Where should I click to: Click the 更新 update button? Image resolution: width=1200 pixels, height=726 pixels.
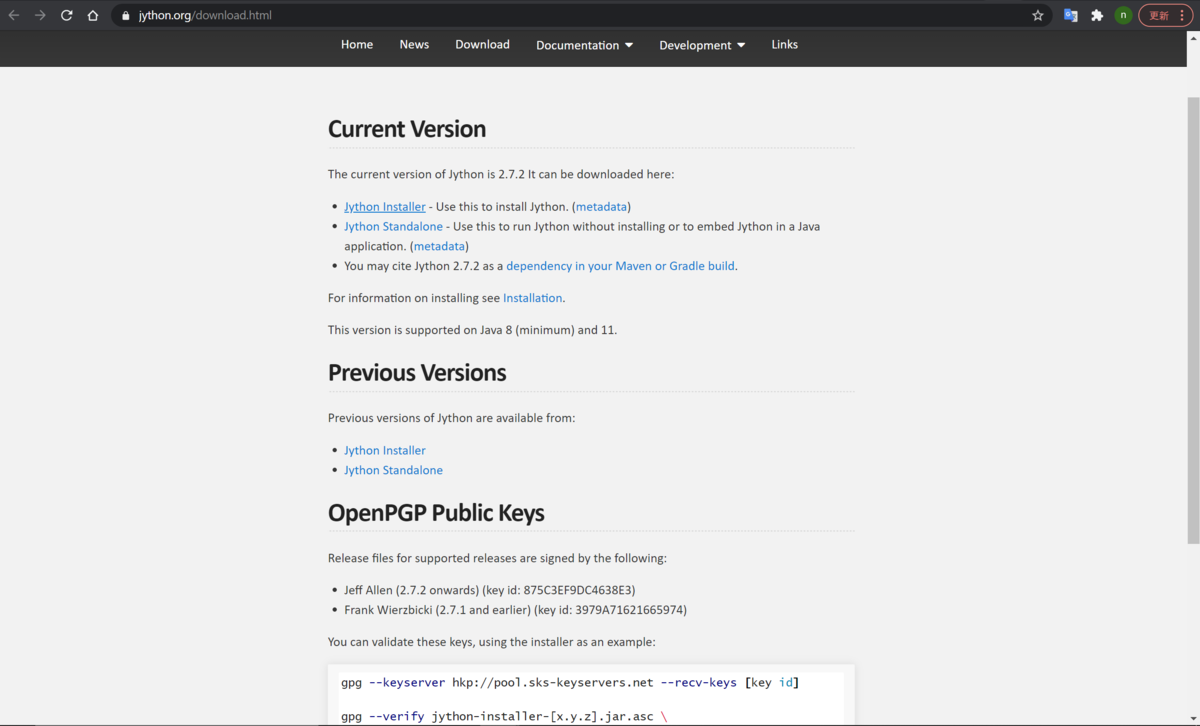tap(1165, 15)
